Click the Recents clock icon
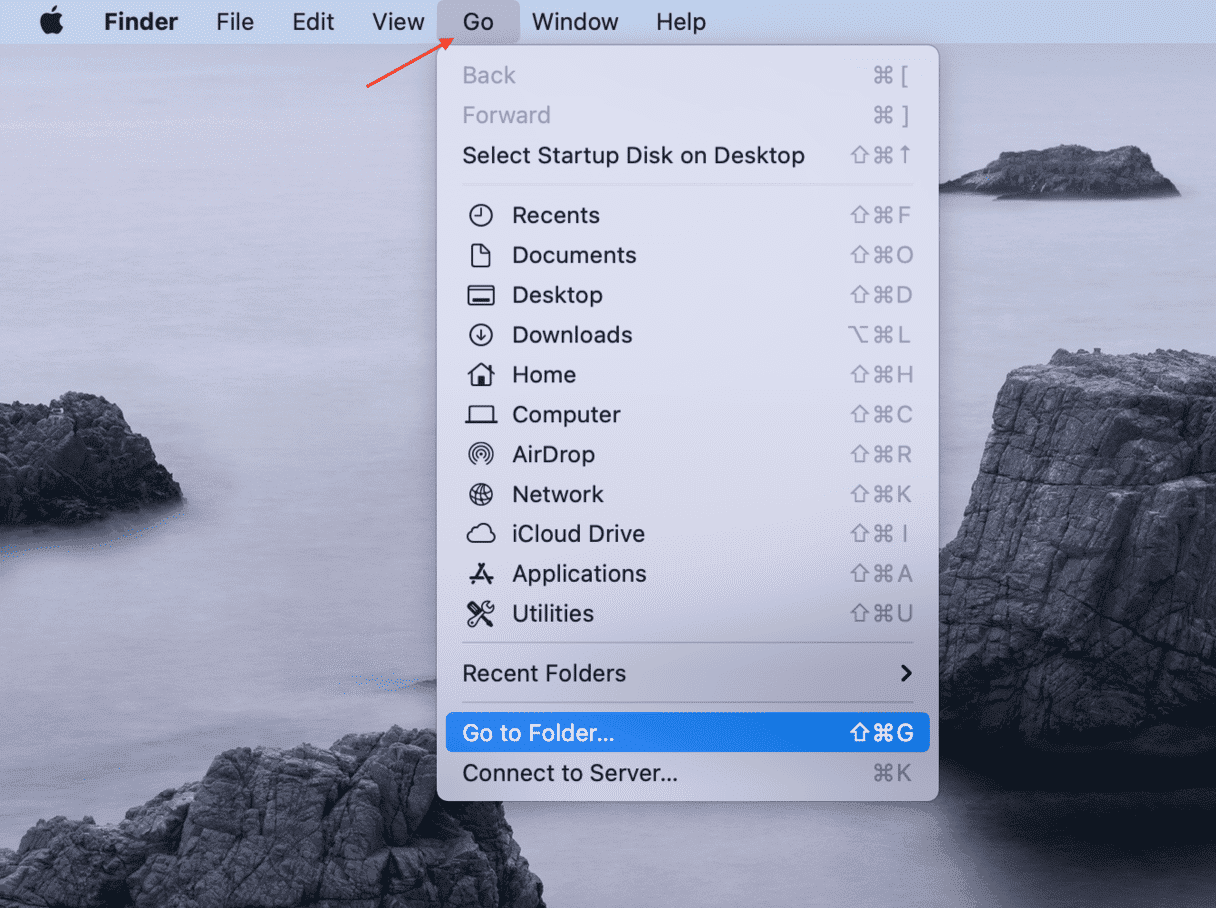 click(481, 215)
